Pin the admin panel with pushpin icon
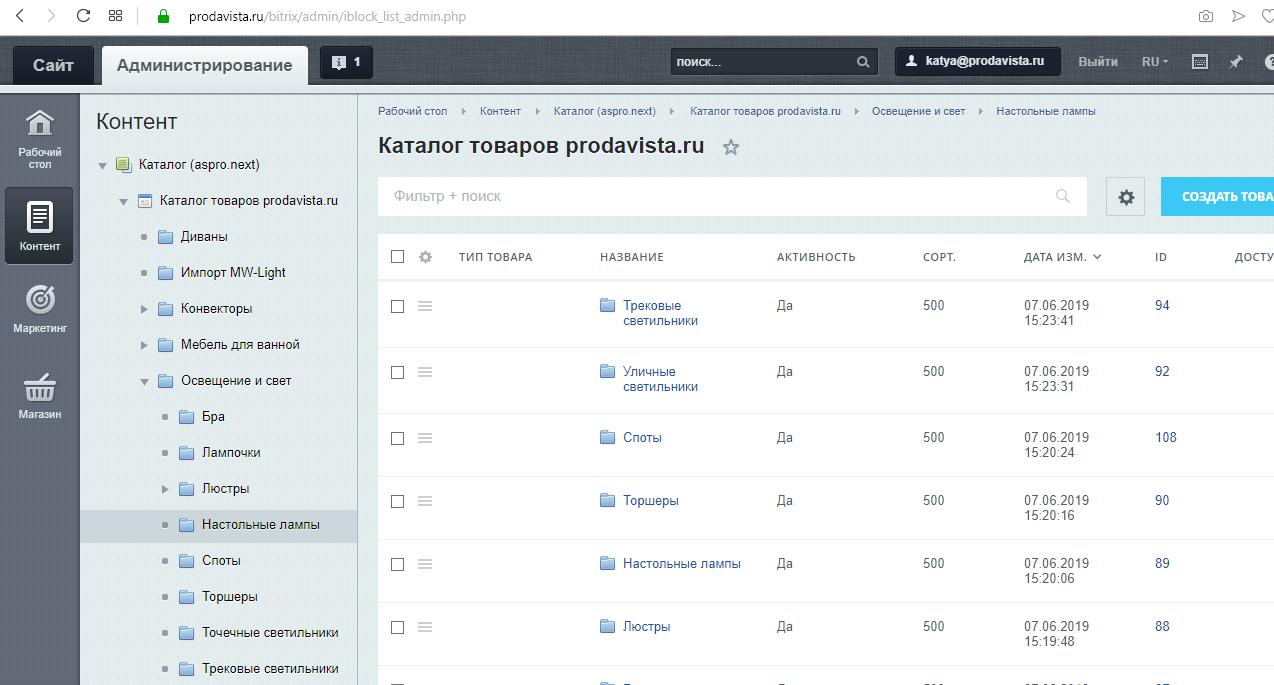 coord(1236,61)
